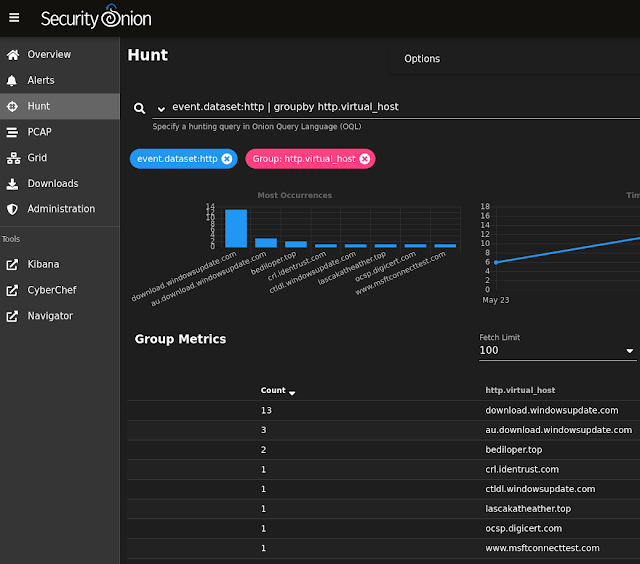Expand the Options panel
The width and height of the screenshot is (640, 564).
coord(422,59)
